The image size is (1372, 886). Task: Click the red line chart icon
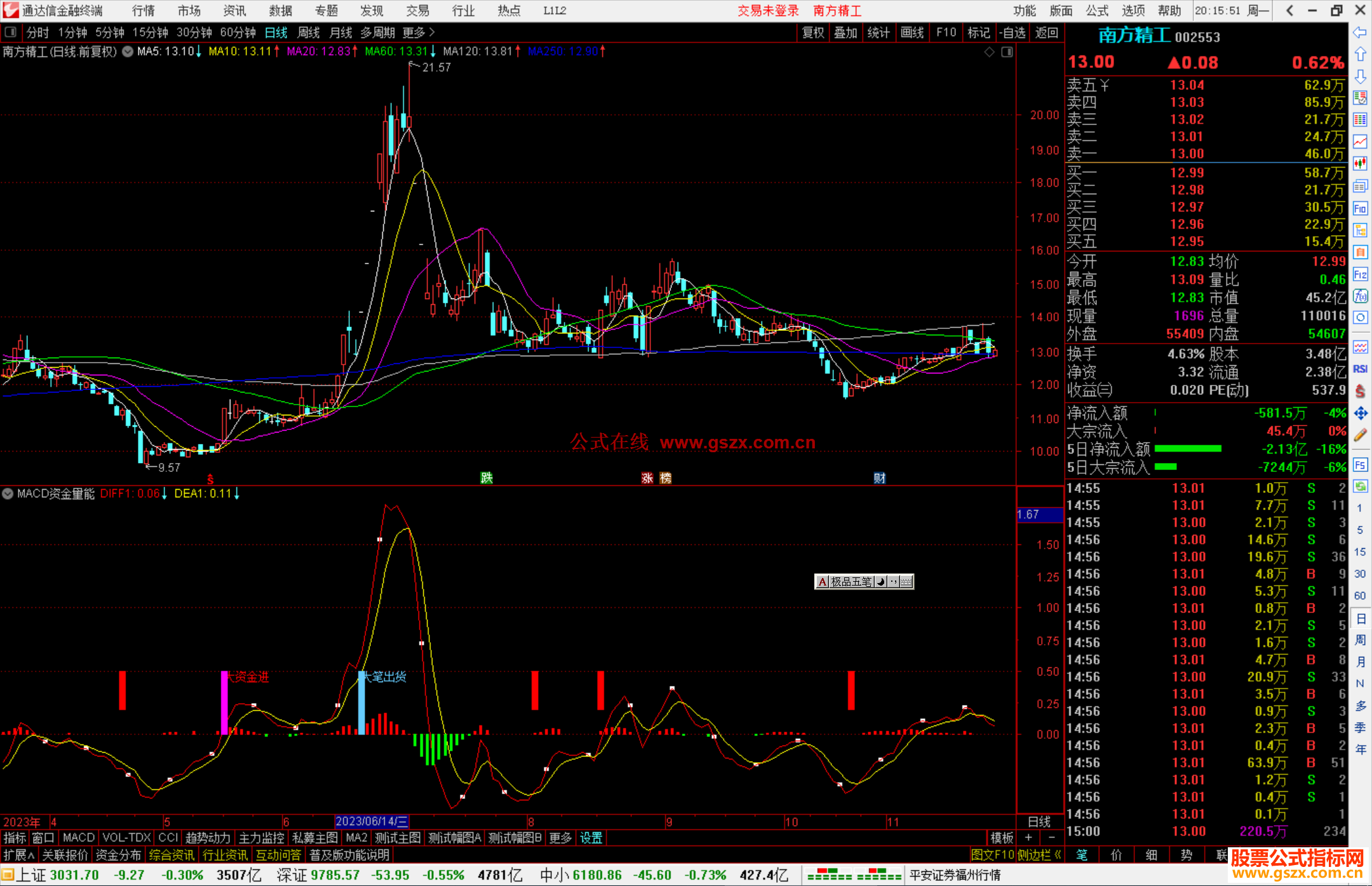(x=1360, y=142)
